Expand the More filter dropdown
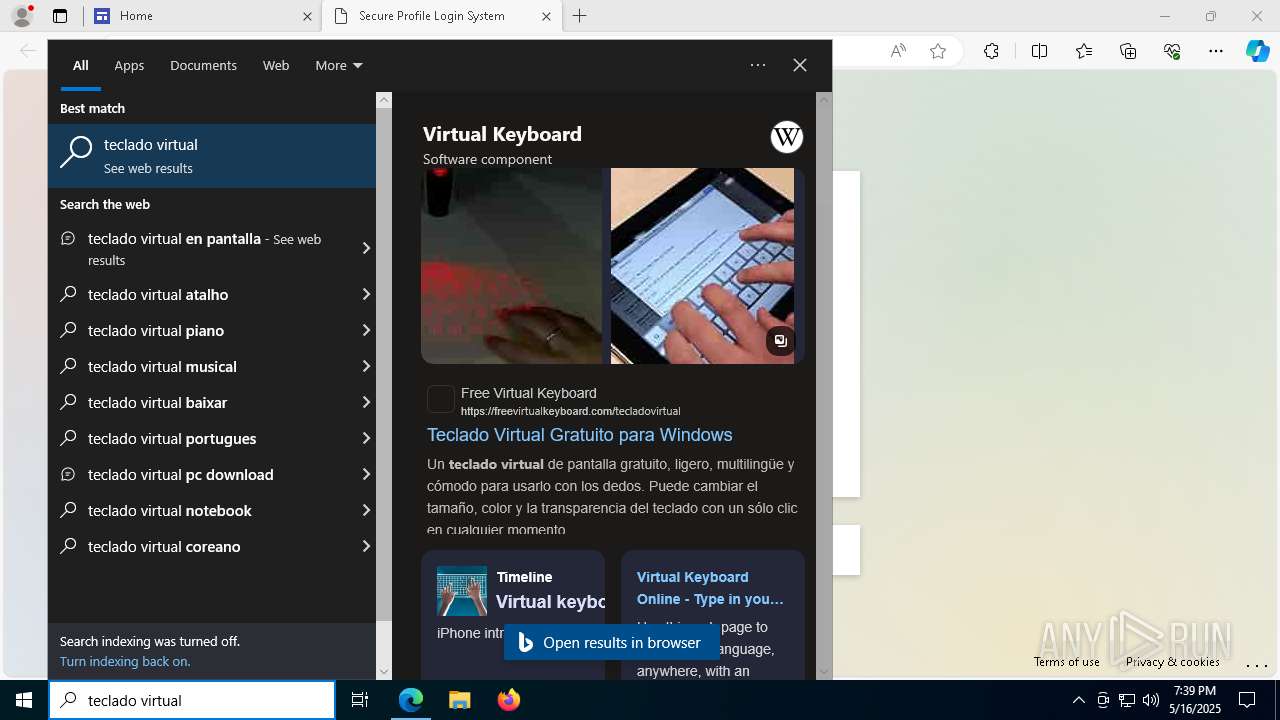 tap(339, 65)
